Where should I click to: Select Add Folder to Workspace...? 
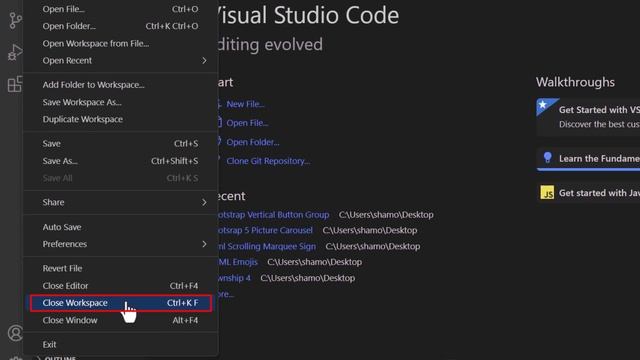tap(120, 84)
